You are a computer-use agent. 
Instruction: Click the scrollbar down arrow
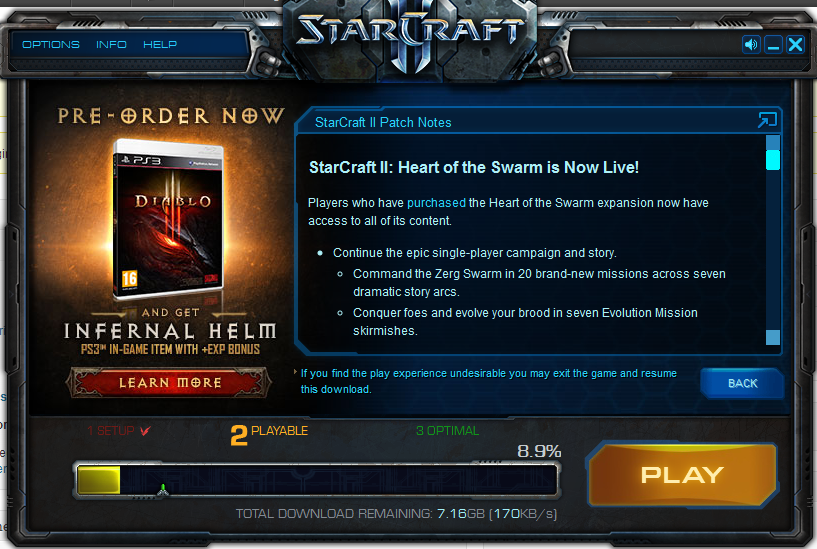[x=773, y=337]
